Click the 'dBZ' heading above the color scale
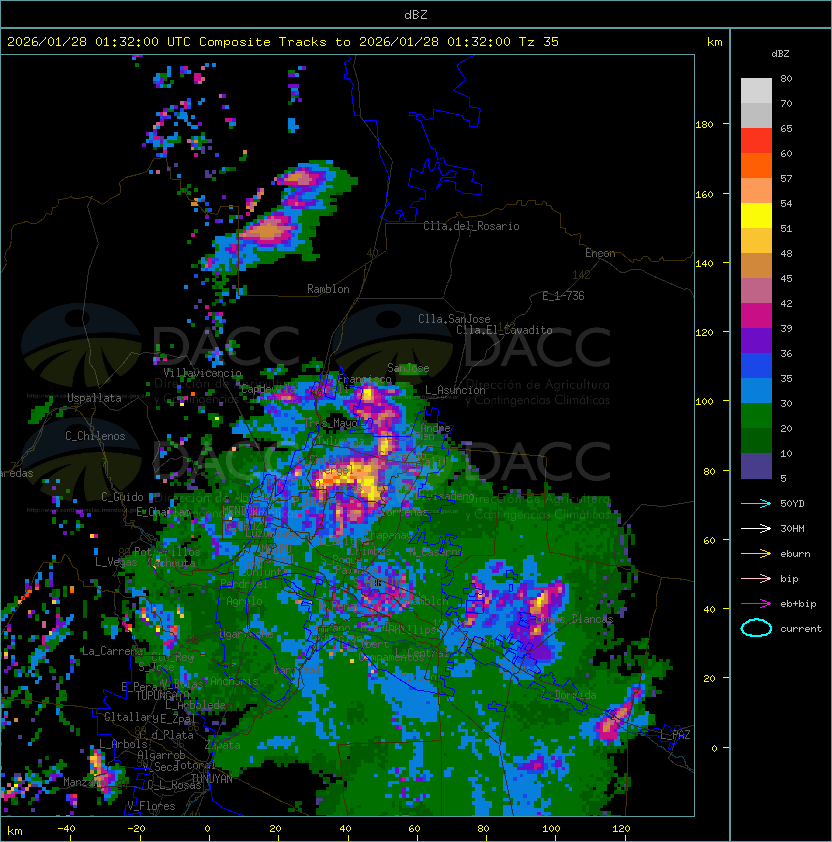 [x=780, y=54]
